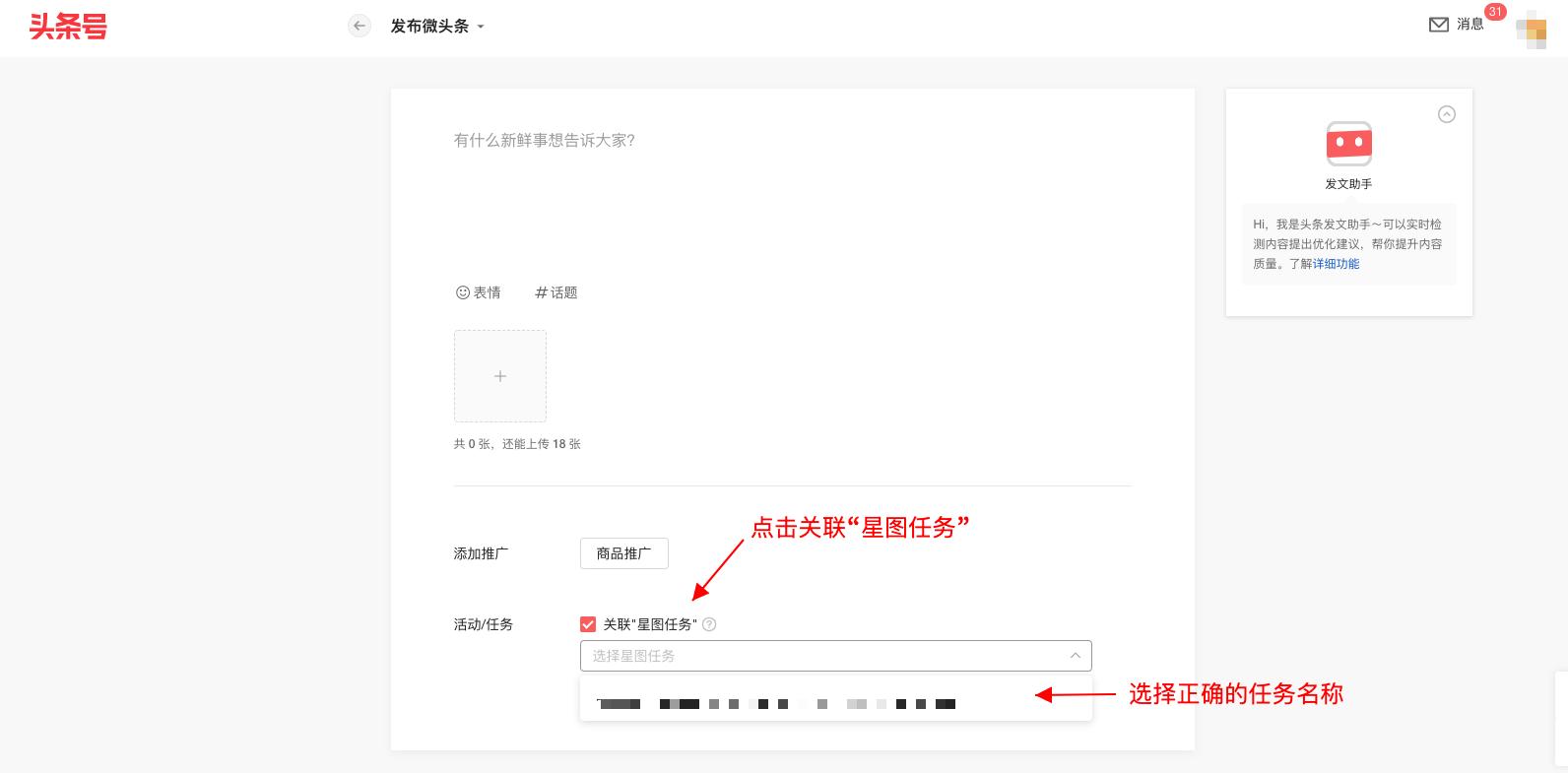
Task: Open the 消息 envelope icon
Action: [x=1439, y=25]
